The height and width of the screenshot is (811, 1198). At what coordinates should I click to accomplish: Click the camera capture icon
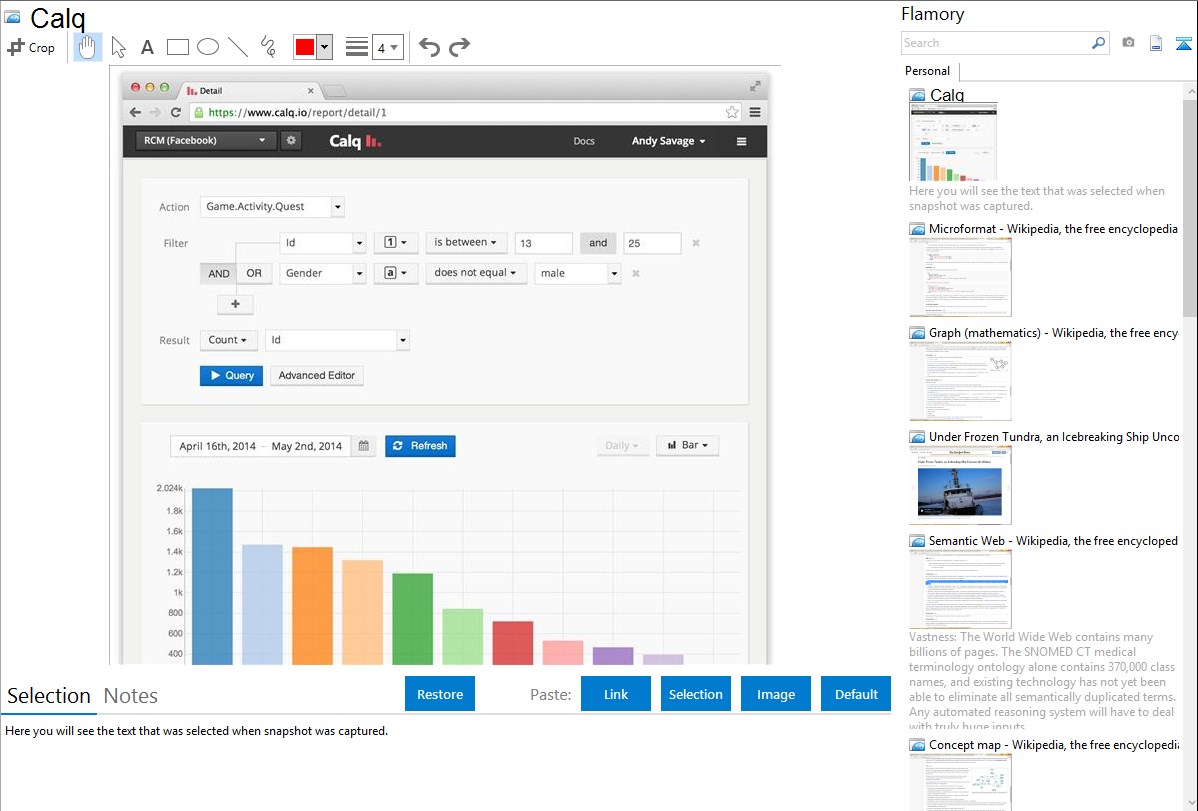click(x=1128, y=43)
